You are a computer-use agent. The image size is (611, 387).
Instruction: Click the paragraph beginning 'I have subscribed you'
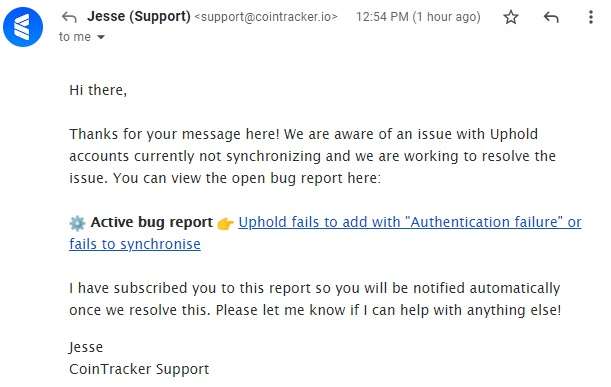[x=315, y=299]
